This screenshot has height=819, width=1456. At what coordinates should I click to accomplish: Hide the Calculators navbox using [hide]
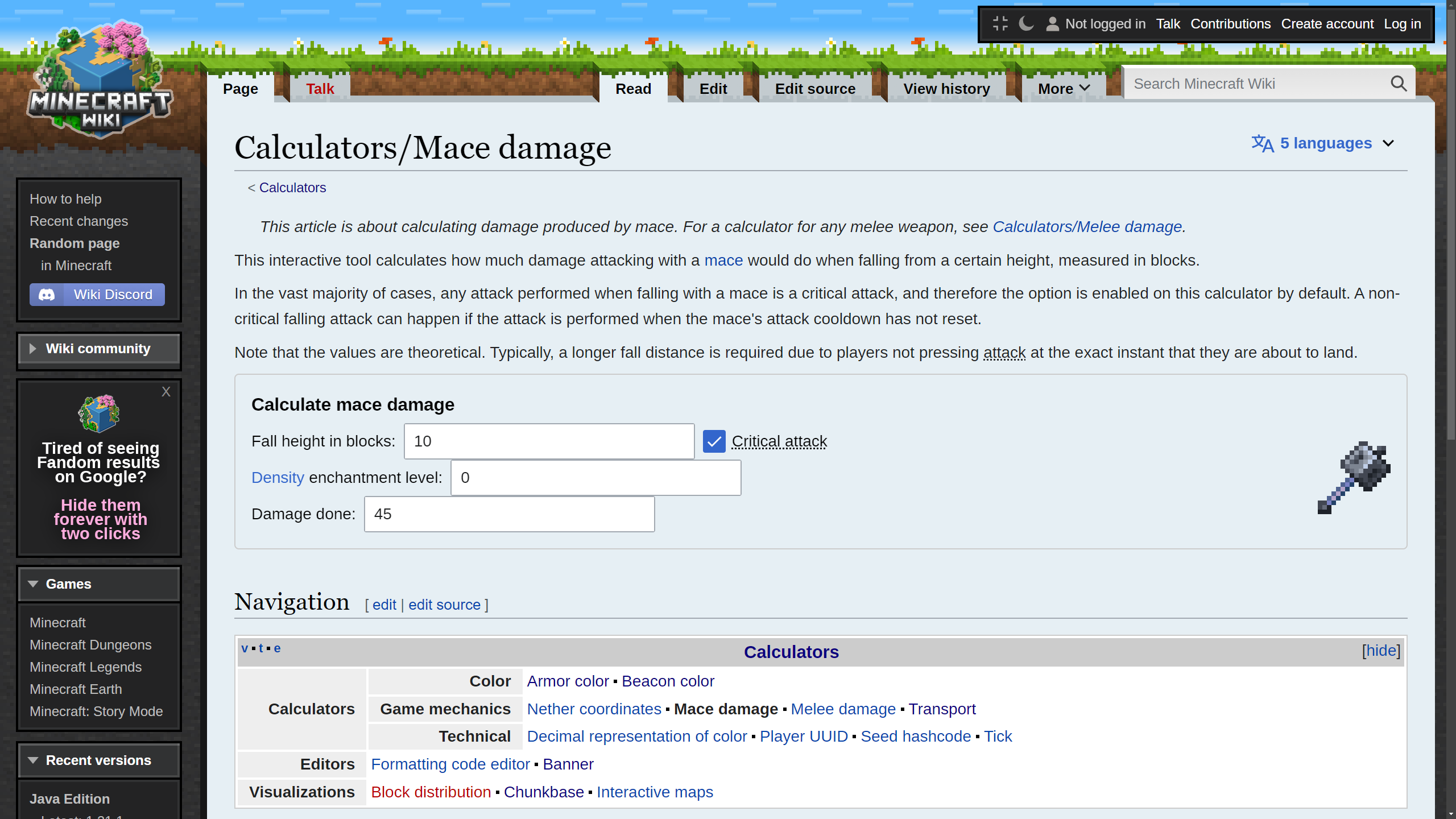coord(1381,650)
